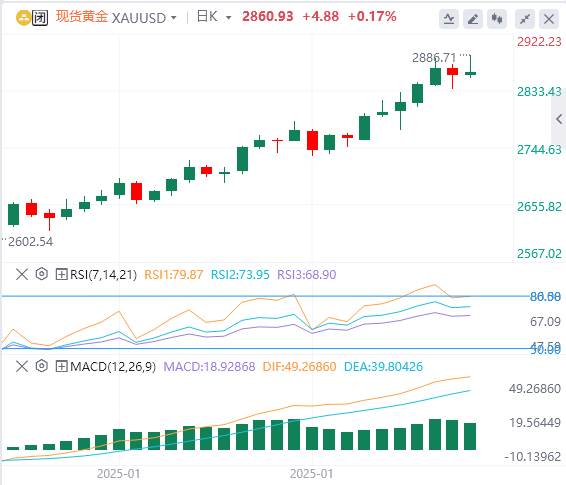The height and width of the screenshot is (485, 566).
Task: Remove the RSI indicator panel
Action: point(22,274)
